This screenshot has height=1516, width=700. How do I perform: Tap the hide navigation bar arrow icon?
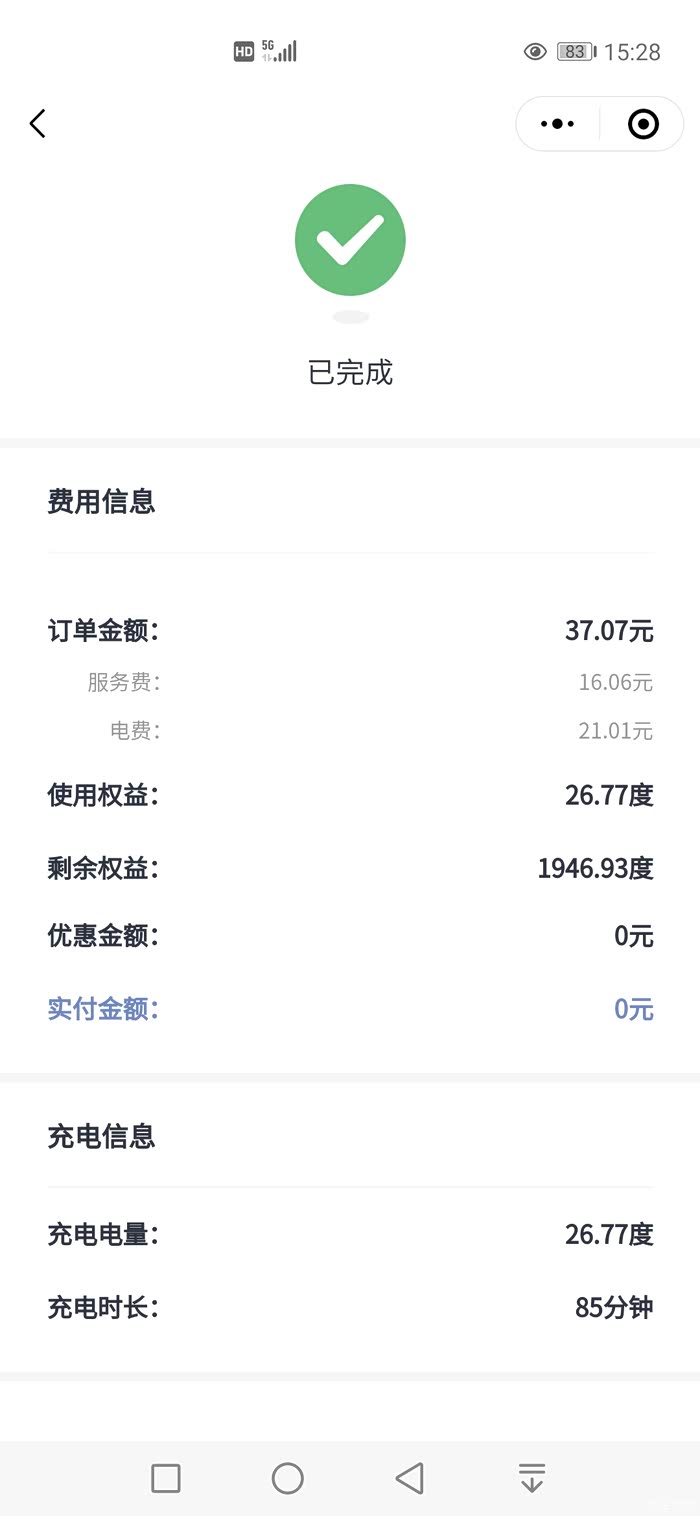pos(532,1478)
